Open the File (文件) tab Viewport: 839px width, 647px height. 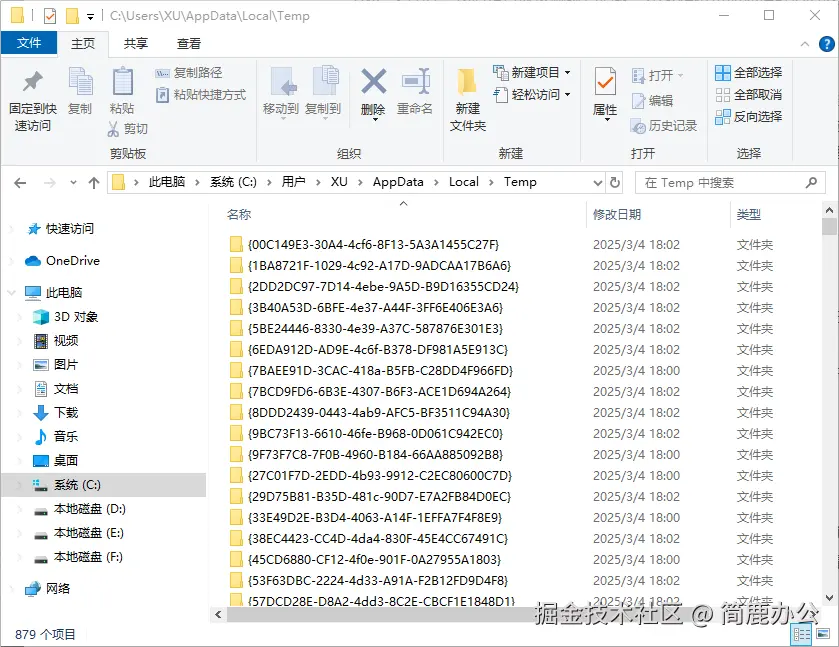pyautogui.click(x=29, y=43)
